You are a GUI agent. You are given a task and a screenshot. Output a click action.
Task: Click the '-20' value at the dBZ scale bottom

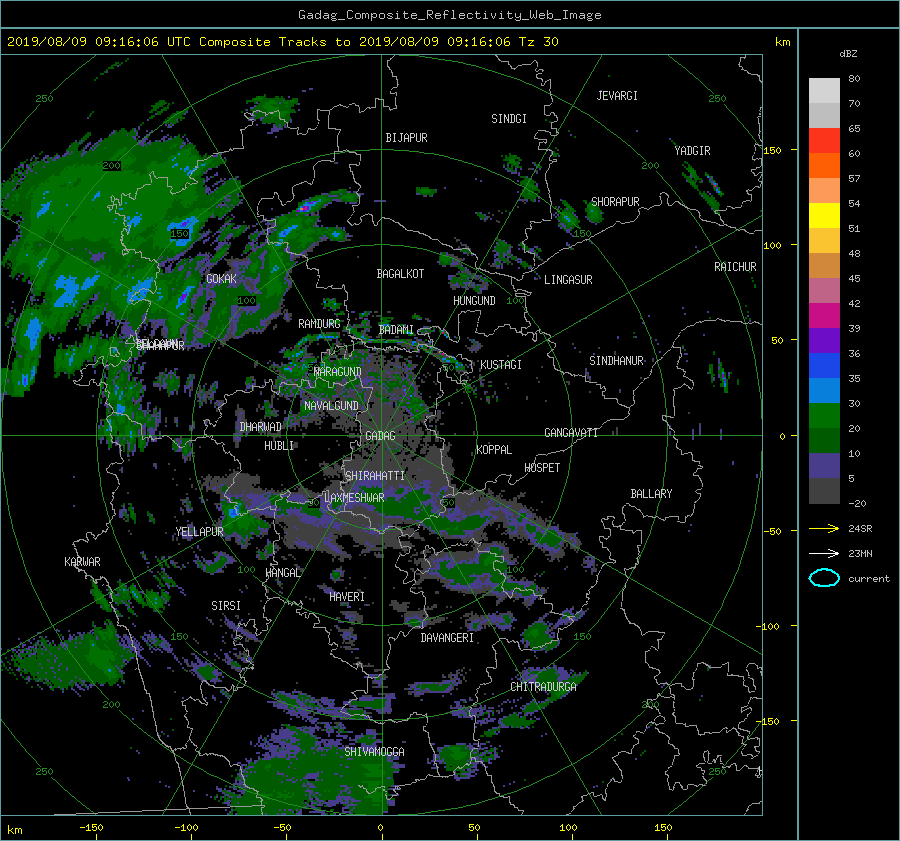pos(857,503)
